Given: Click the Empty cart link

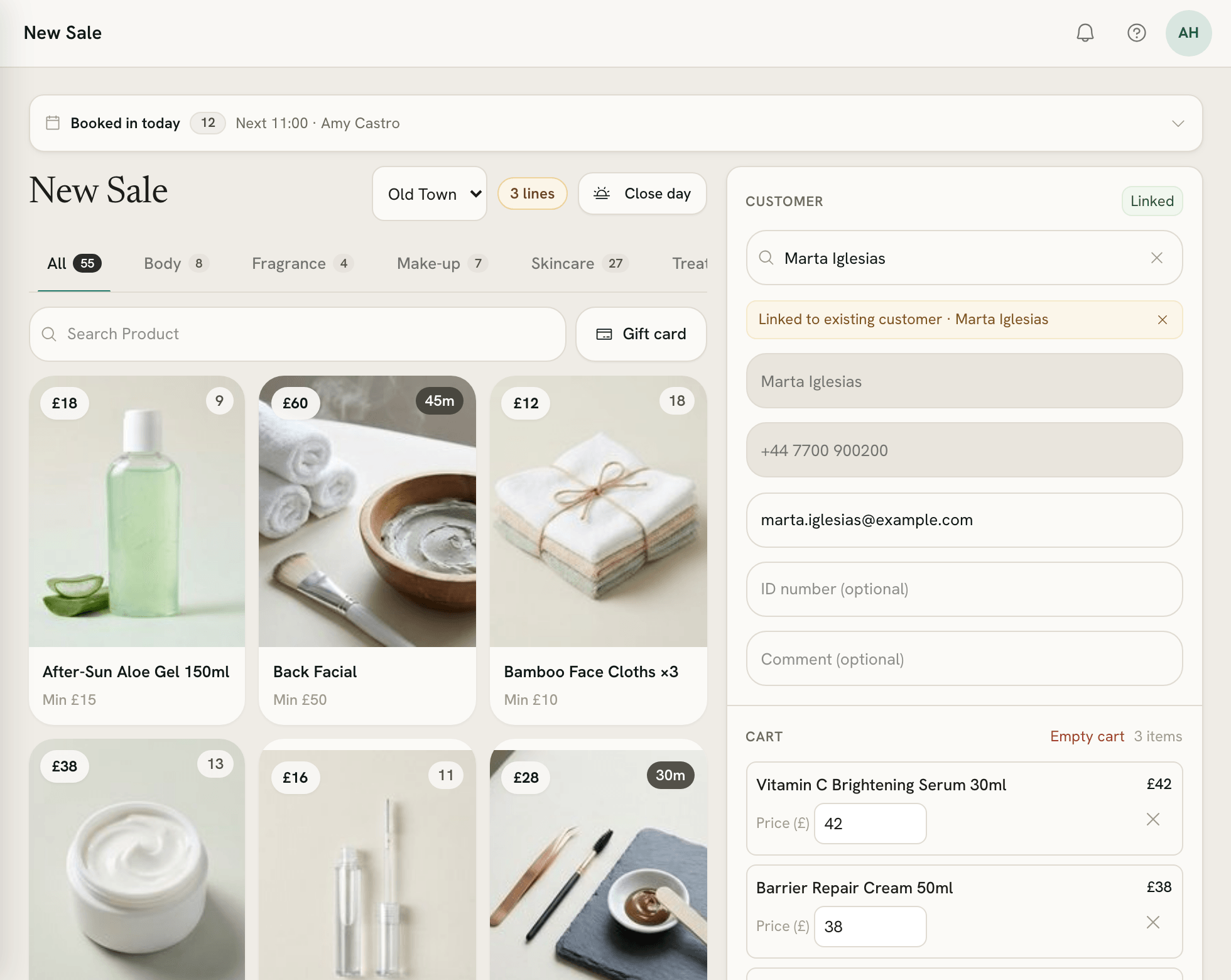Looking at the screenshot, I should tap(1087, 736).
